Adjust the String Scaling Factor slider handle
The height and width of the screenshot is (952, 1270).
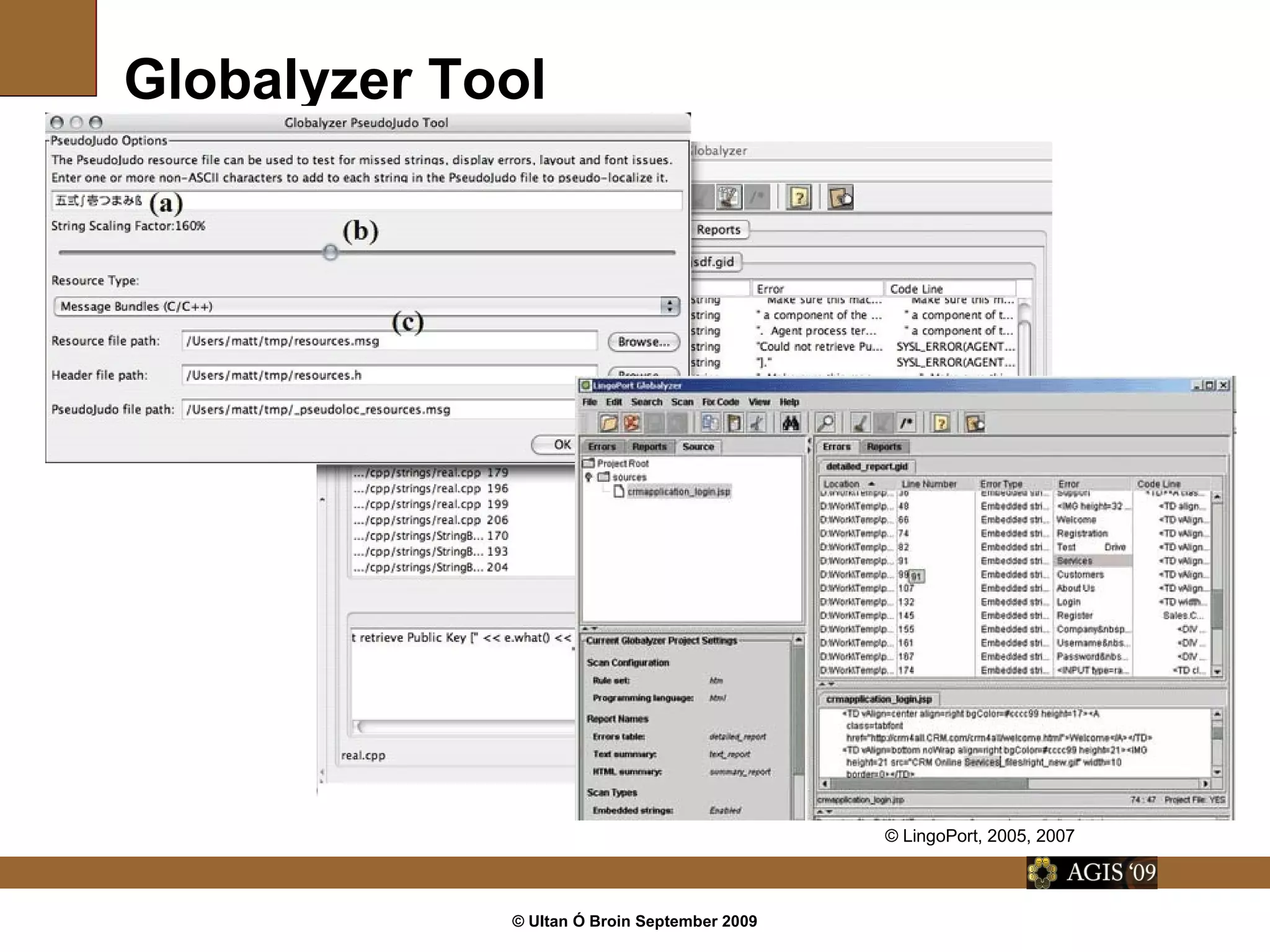pyautogui.click(x=331, y=252)
